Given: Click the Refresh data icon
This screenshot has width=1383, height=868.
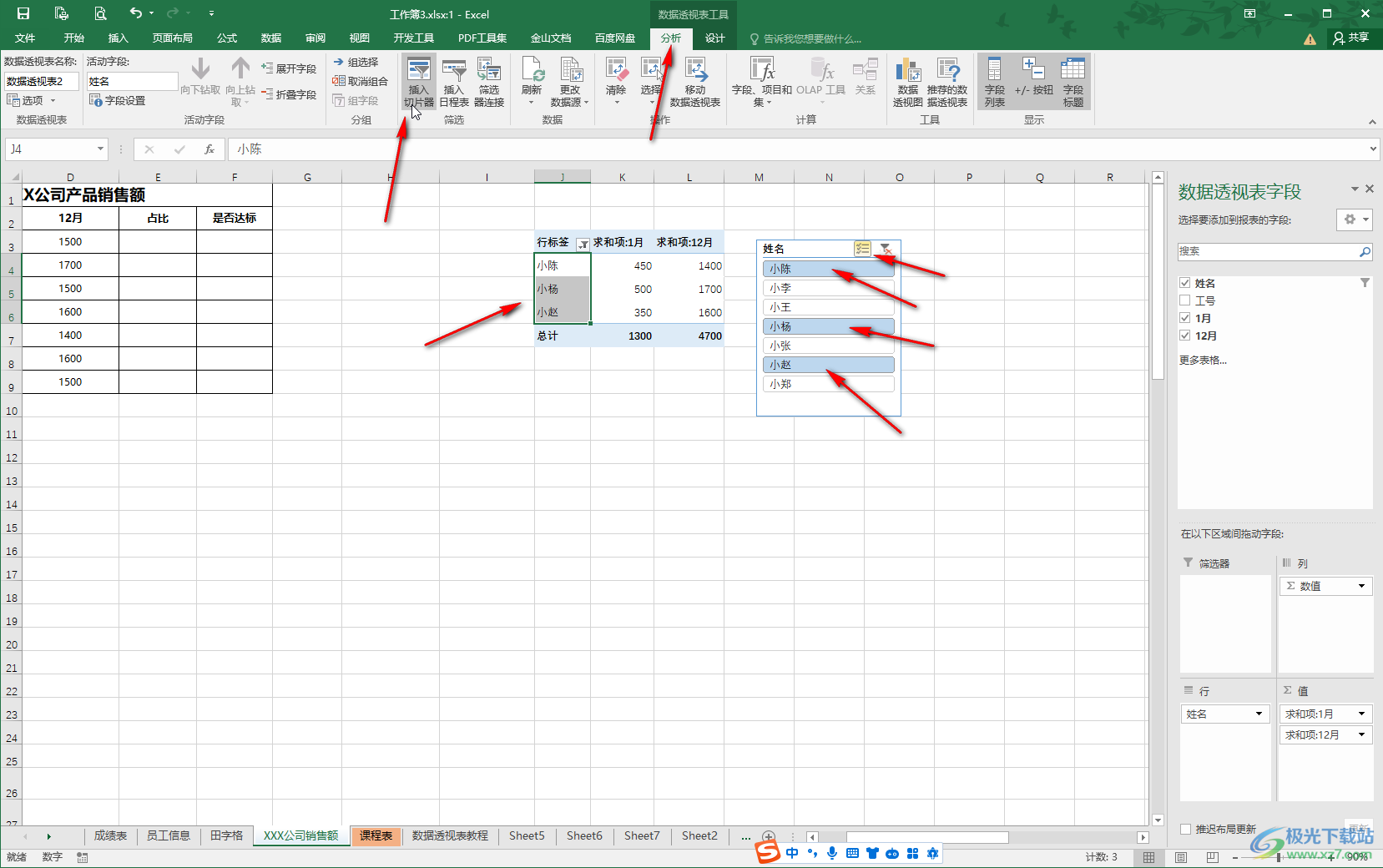Looking at the screenshot, I should pyautogui.click(x=532, y=82).
